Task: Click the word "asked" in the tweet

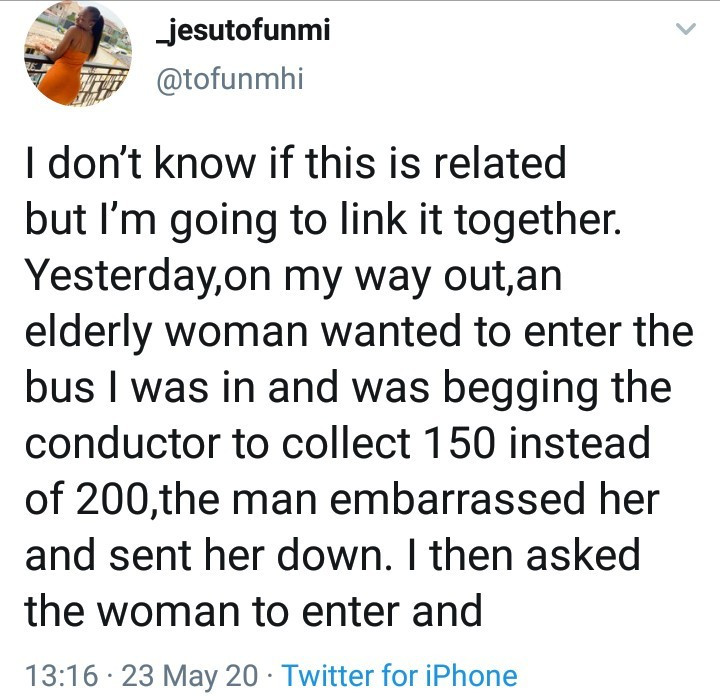Action: pos(583,555)
